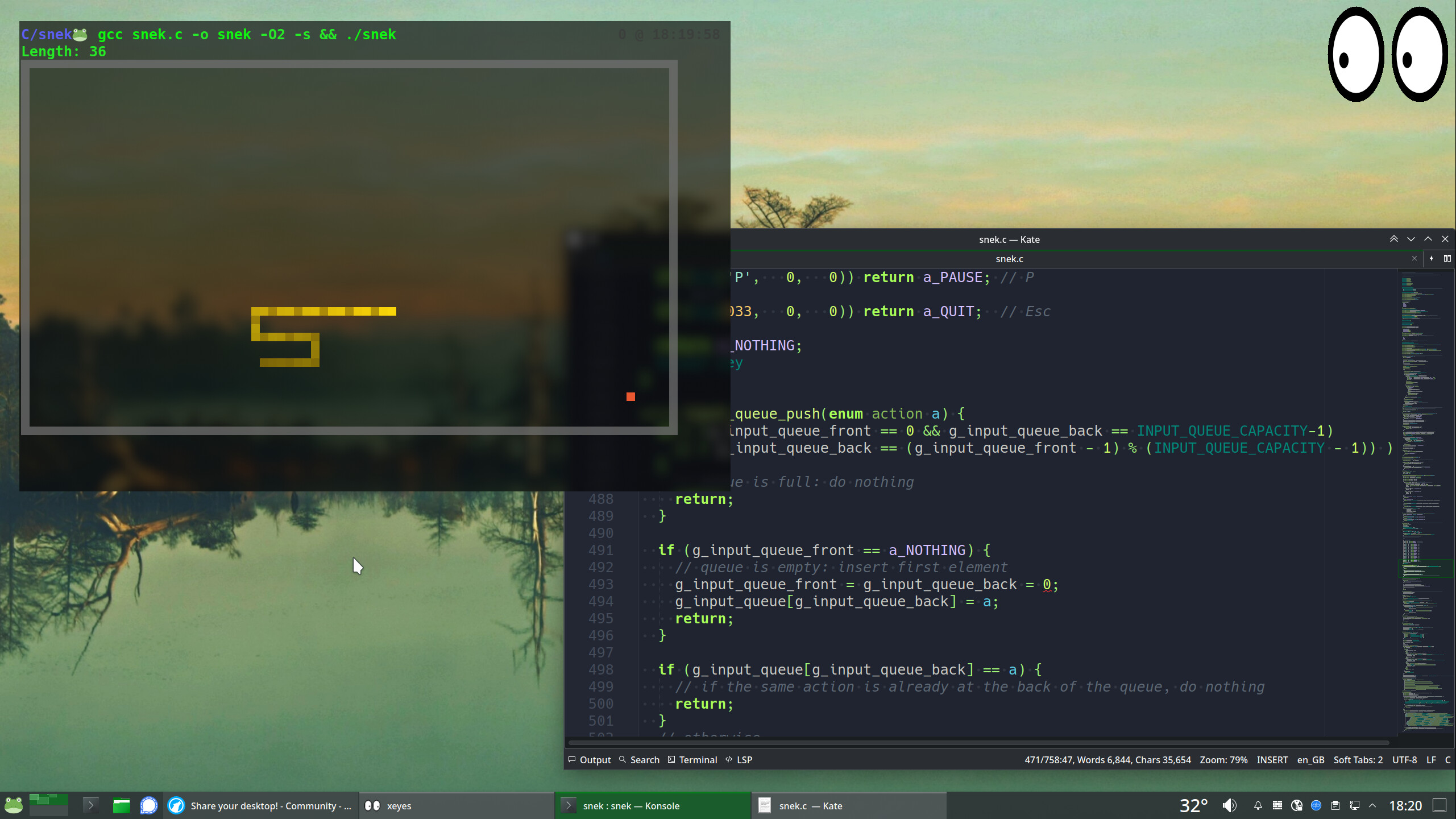Open the Soft Tabs: 2 indentation menu

click(x=1358, y=760)
